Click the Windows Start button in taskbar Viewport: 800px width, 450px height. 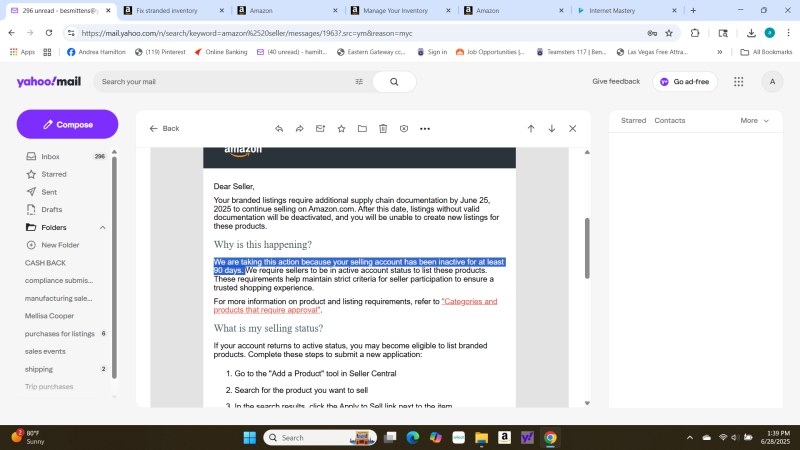point(247,438)
